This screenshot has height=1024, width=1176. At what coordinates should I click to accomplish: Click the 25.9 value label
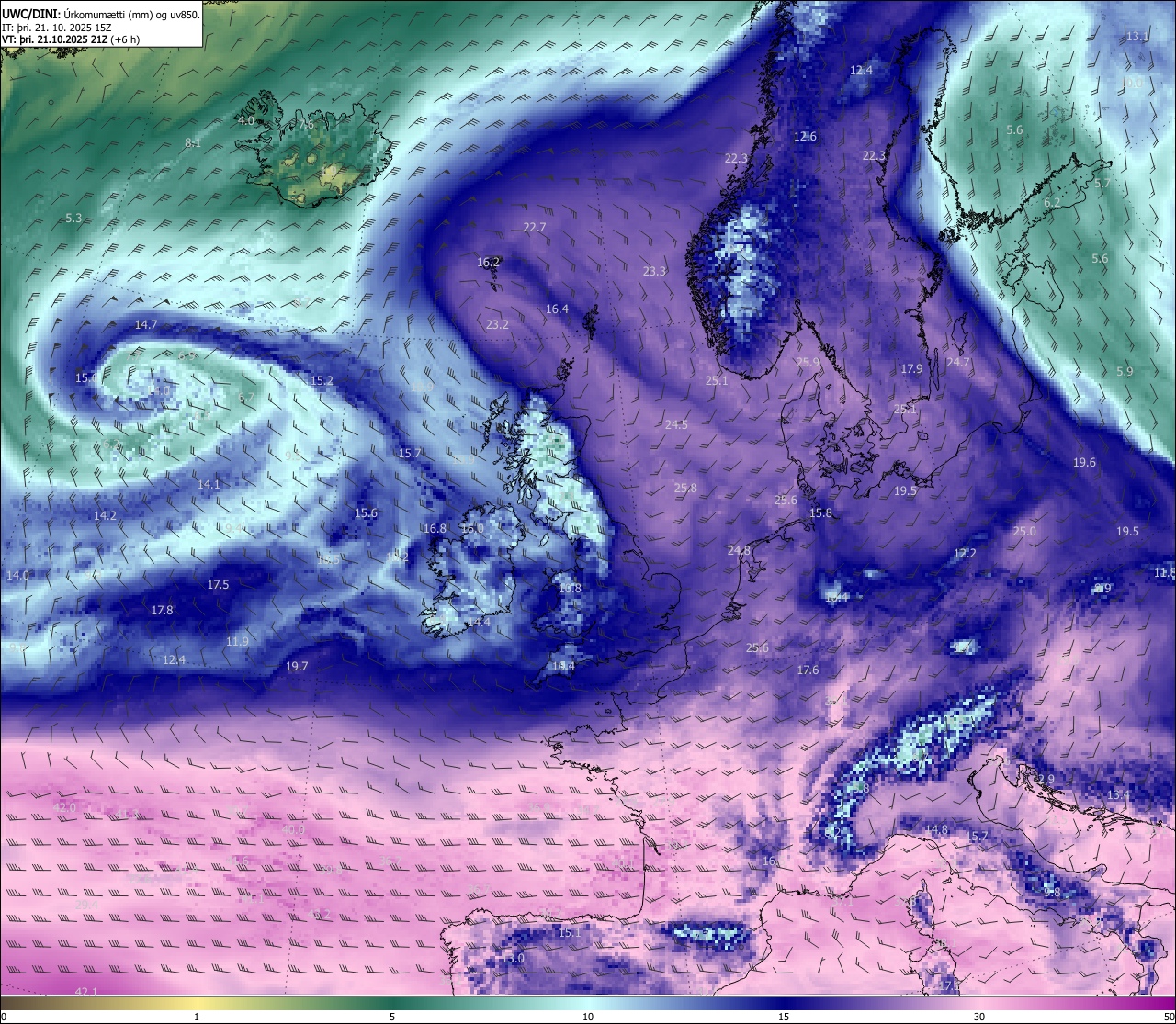[x=808, y=363]
